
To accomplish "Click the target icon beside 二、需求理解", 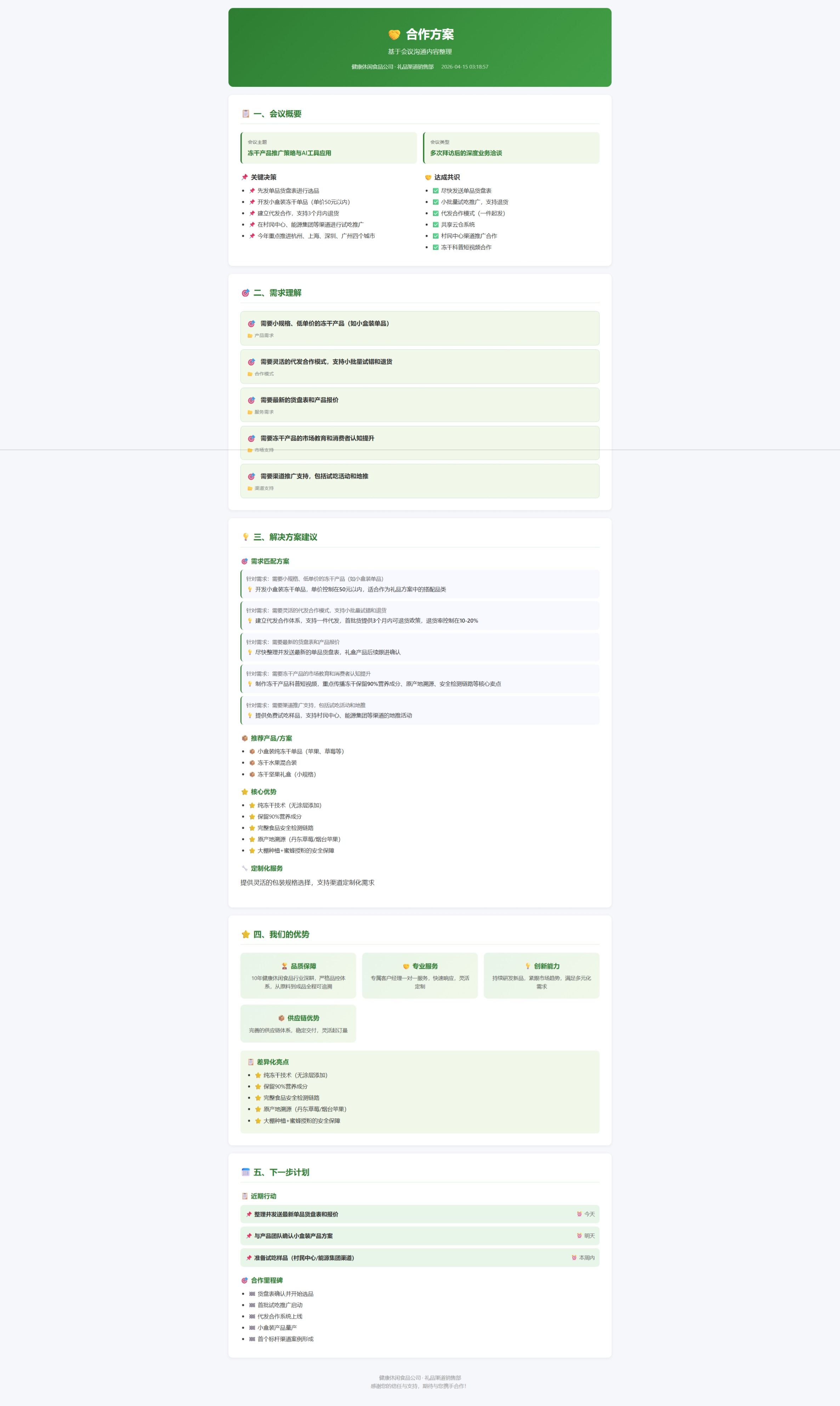I will point(246,293).
